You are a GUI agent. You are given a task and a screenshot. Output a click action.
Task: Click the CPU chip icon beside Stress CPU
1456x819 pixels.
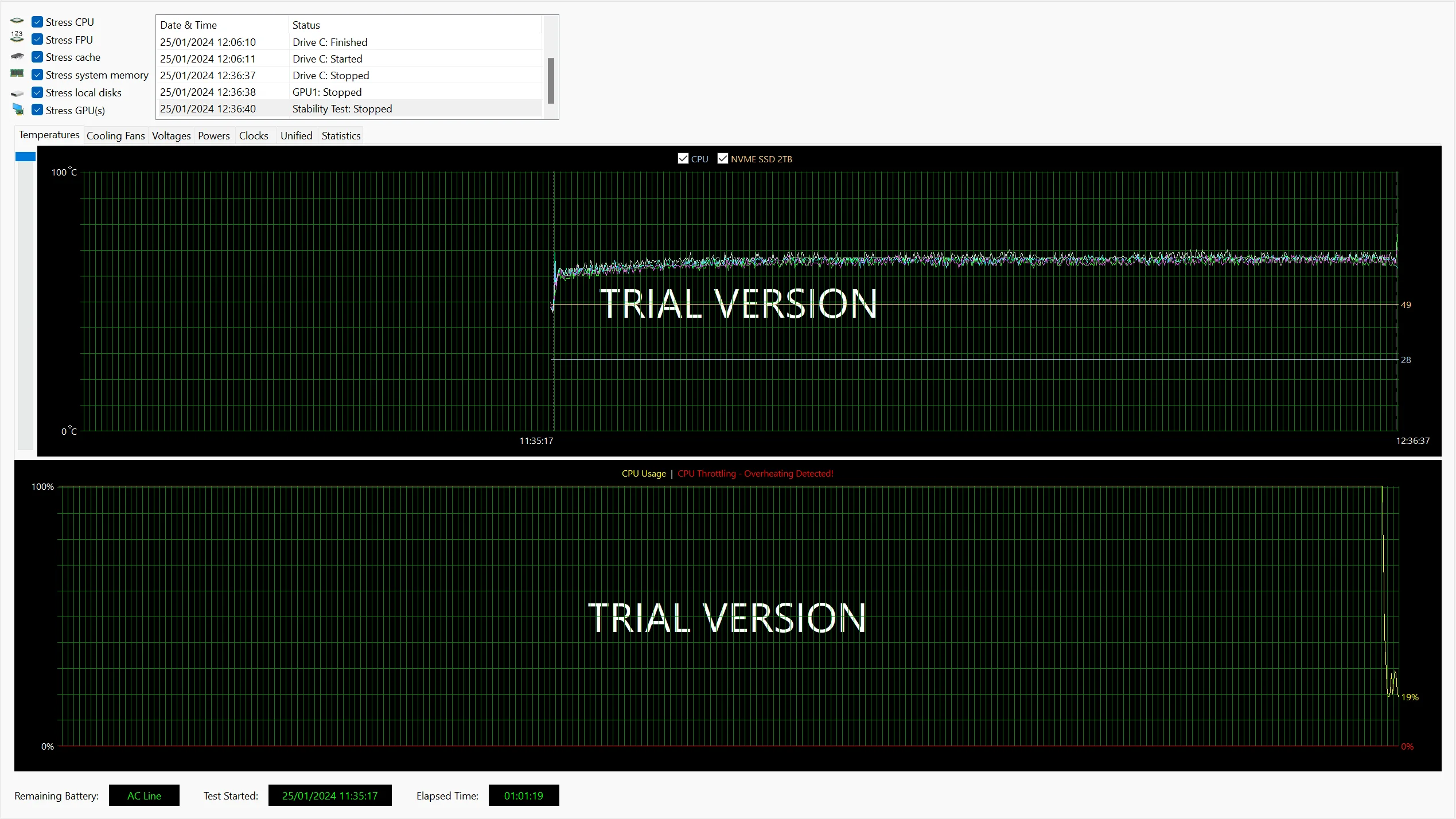(x=17, y=22)
